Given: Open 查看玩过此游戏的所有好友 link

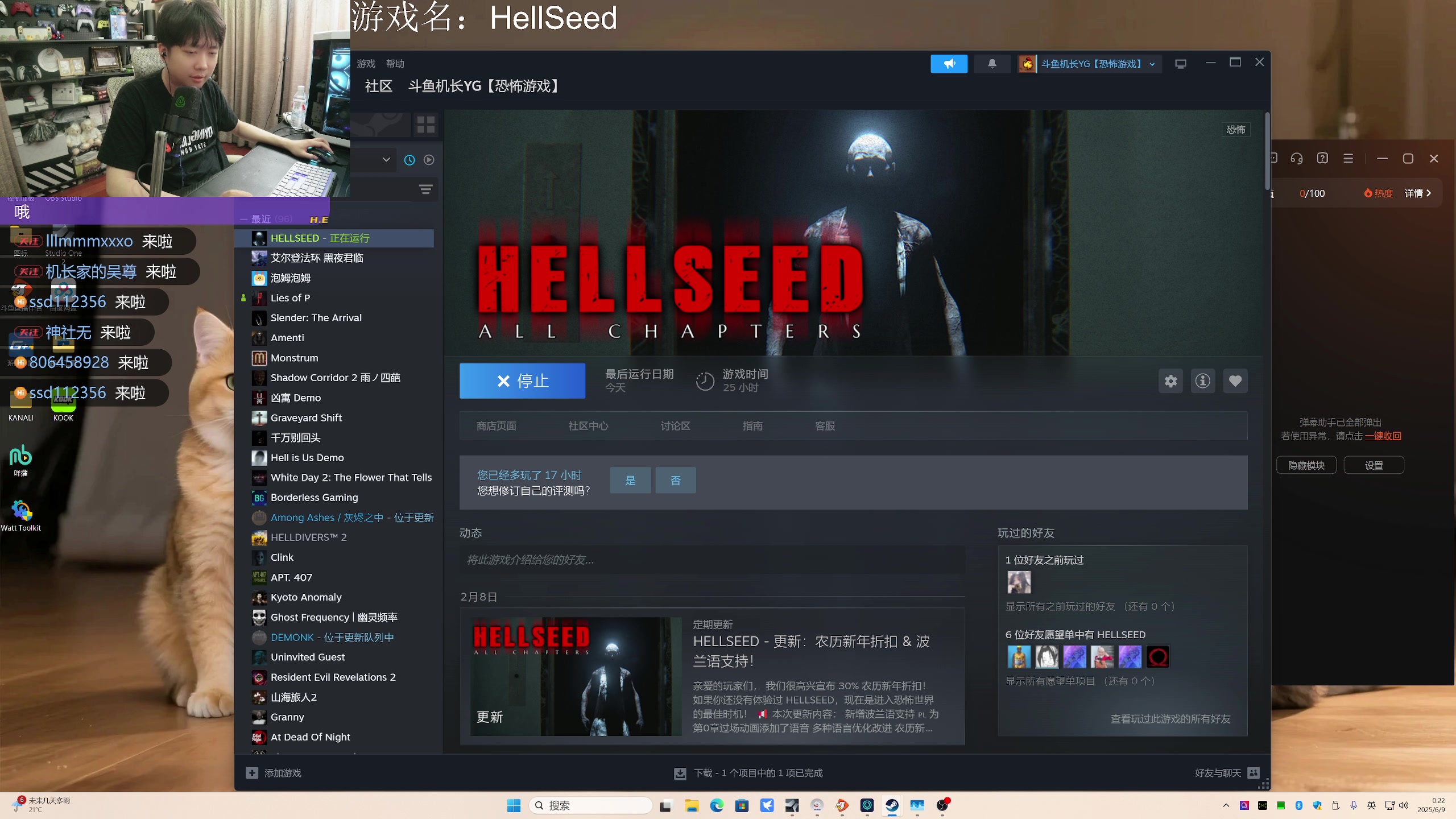Looking at the screenshot, I should point(1170,719).
